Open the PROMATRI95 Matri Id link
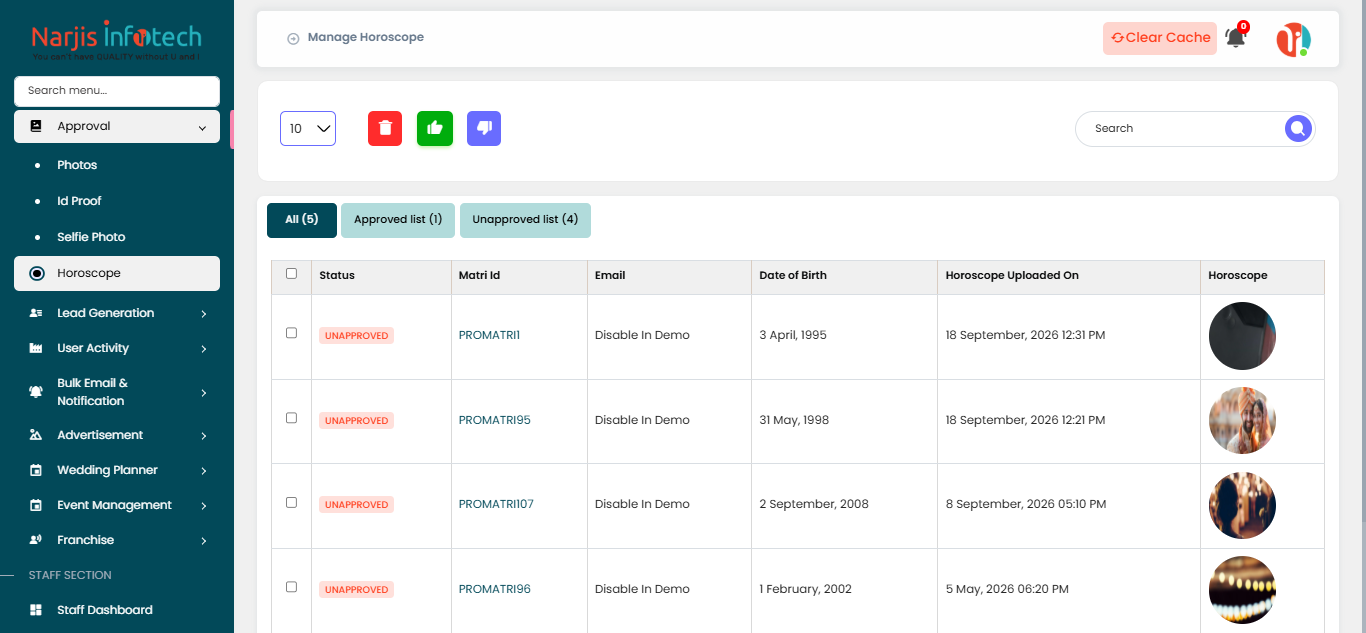The width and height of the screenshot is (1366, 633). click(x=495, y=420)
